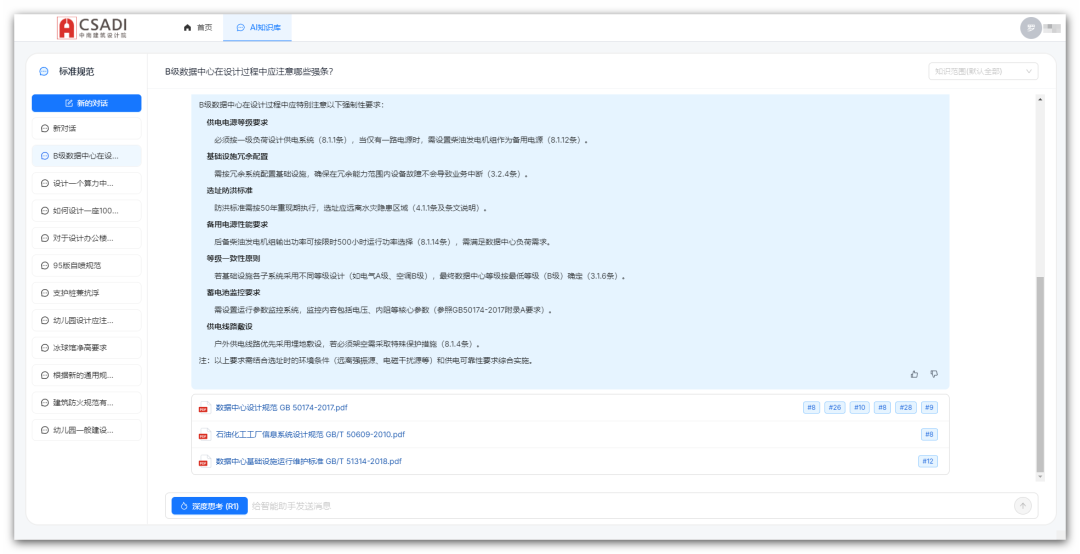This screenshot has width=1080, height=554.
Task: Dislike the answer with thumbs-down icon
Action: [934, 374]
